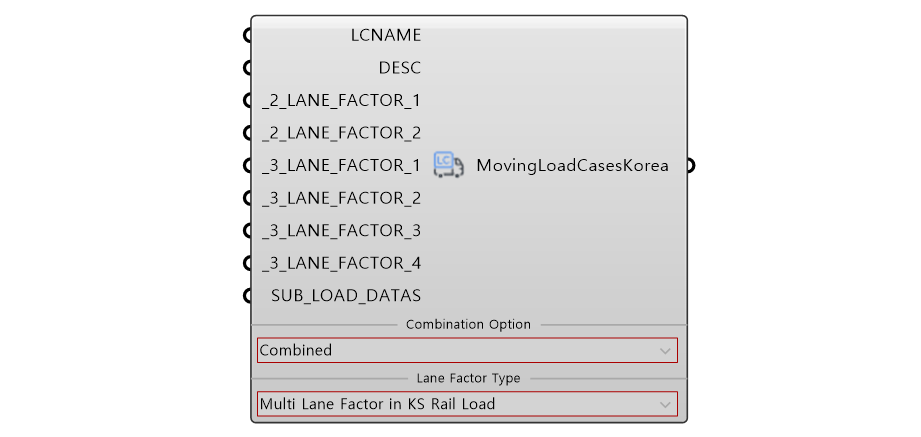Viewport: 921px width, 437px height.
Task: Click the _3_LANE_FACTOR_1 parameter label
Action: (342, 166)
